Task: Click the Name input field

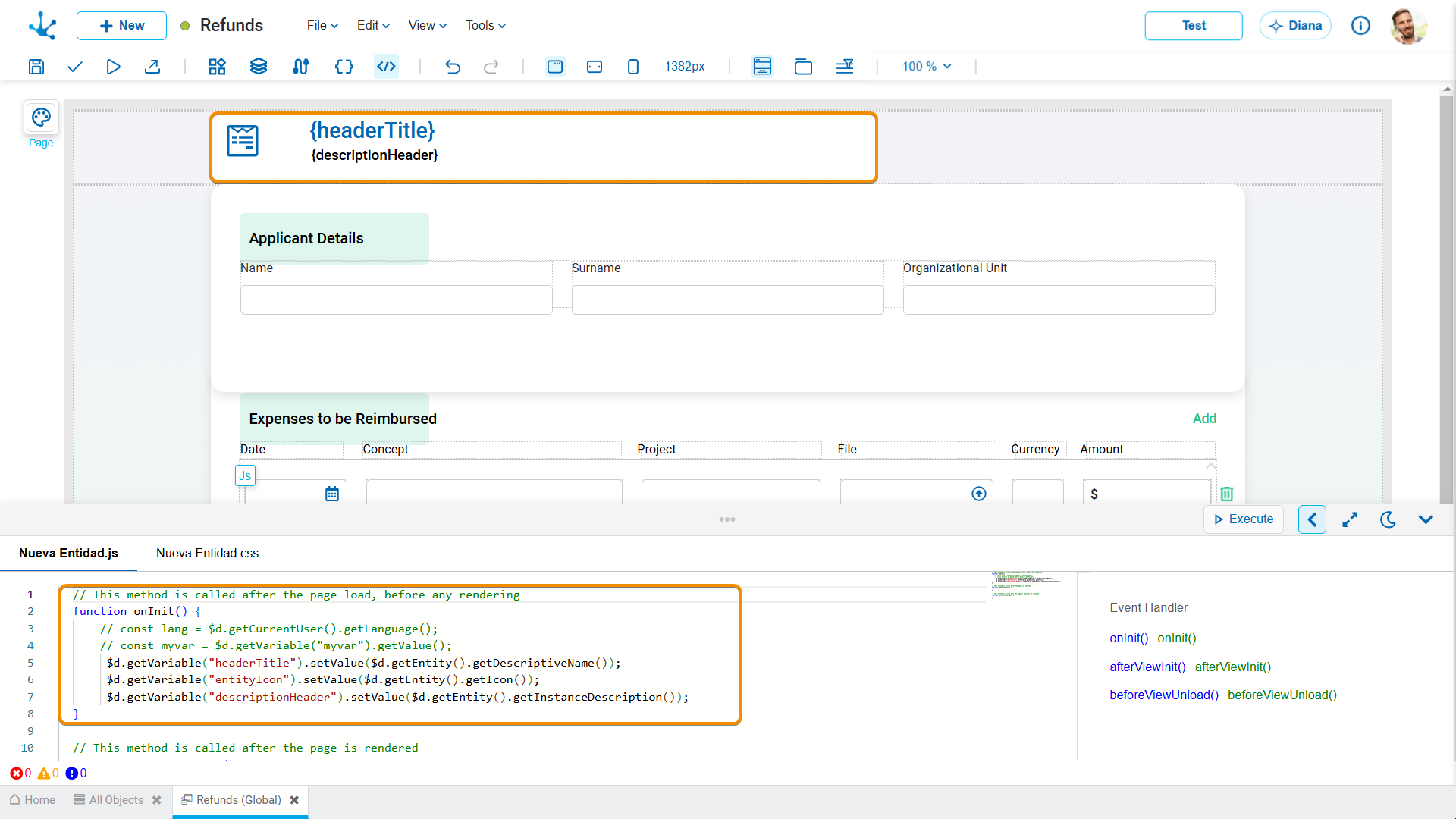Action: [x=396, y=300]
